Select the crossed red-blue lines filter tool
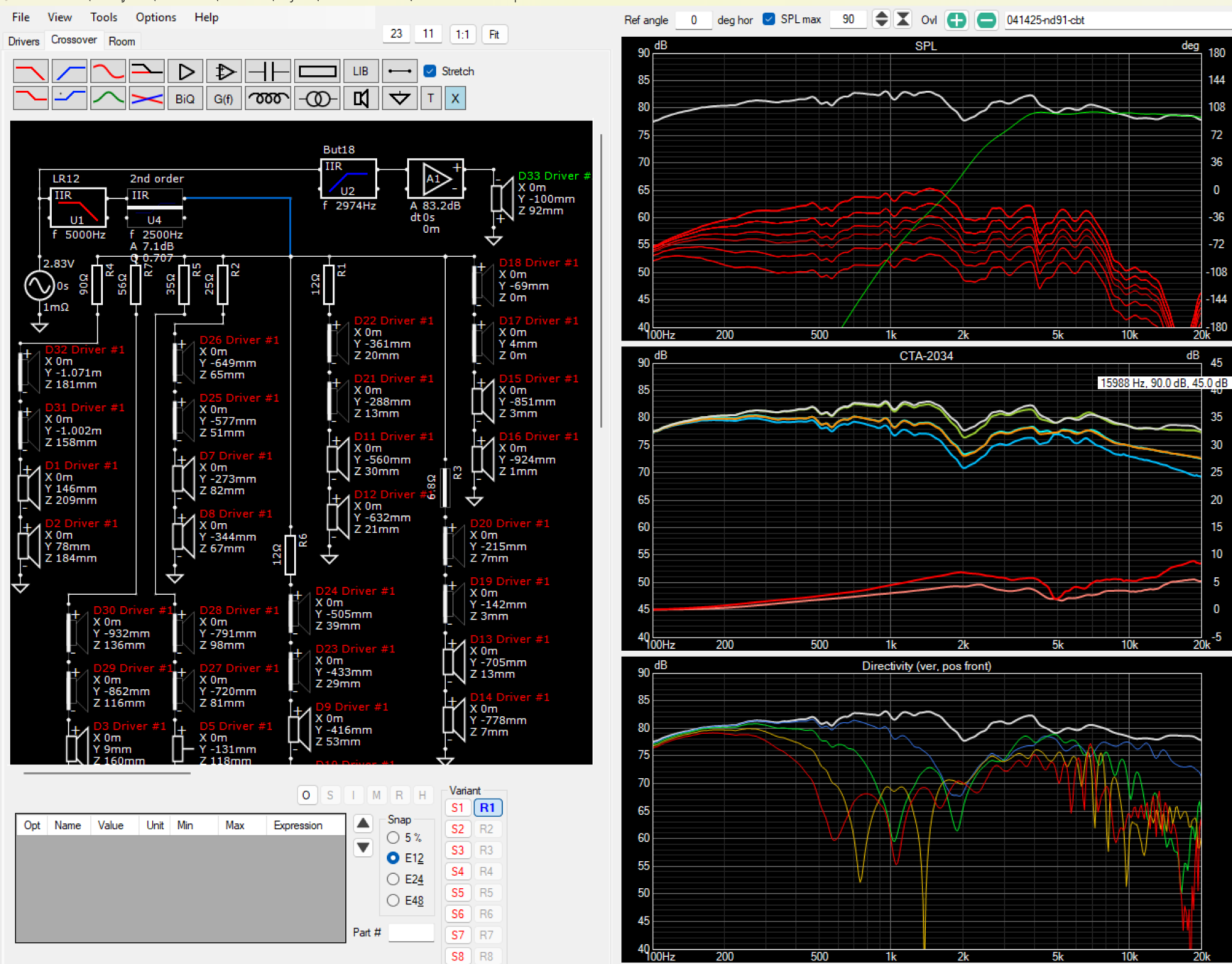Viewport: 1232px width, 964px height. pyautogui.click(x=147, y=99)
